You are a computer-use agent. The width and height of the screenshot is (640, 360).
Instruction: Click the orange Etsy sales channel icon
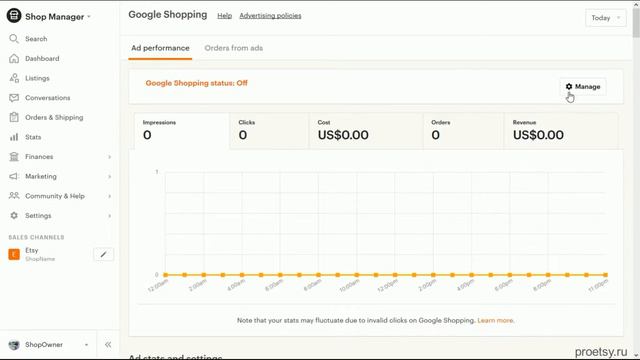pos(14,254)
